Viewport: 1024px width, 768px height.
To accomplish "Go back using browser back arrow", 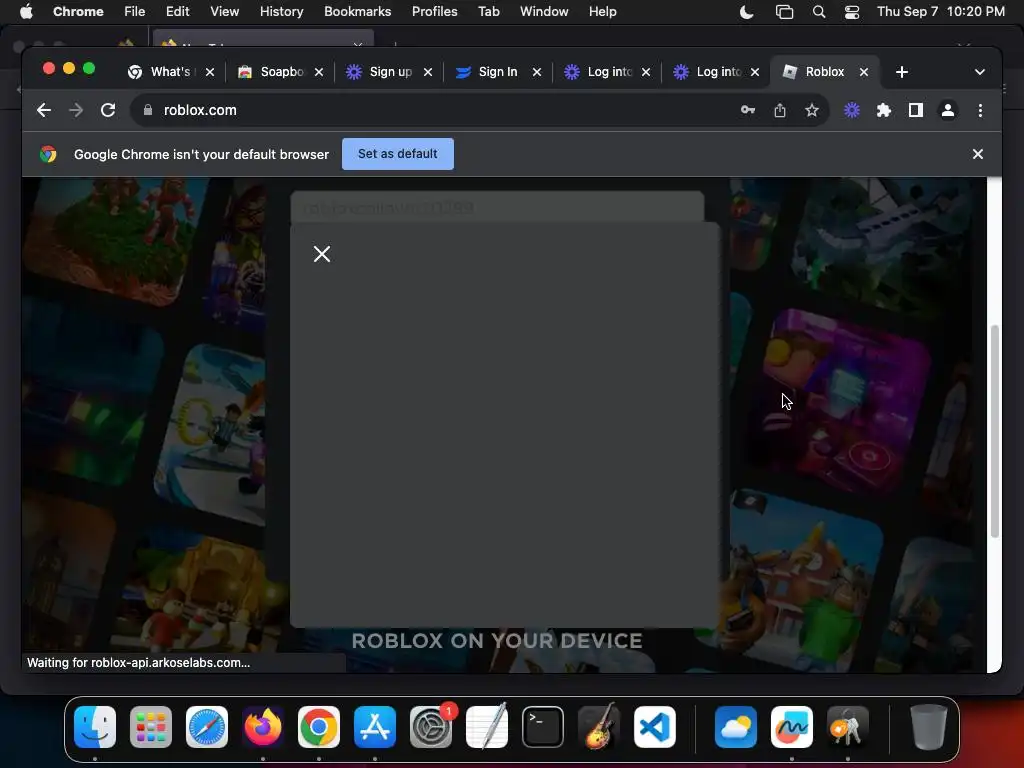I will pyautogui.click(x=44, y=110).
